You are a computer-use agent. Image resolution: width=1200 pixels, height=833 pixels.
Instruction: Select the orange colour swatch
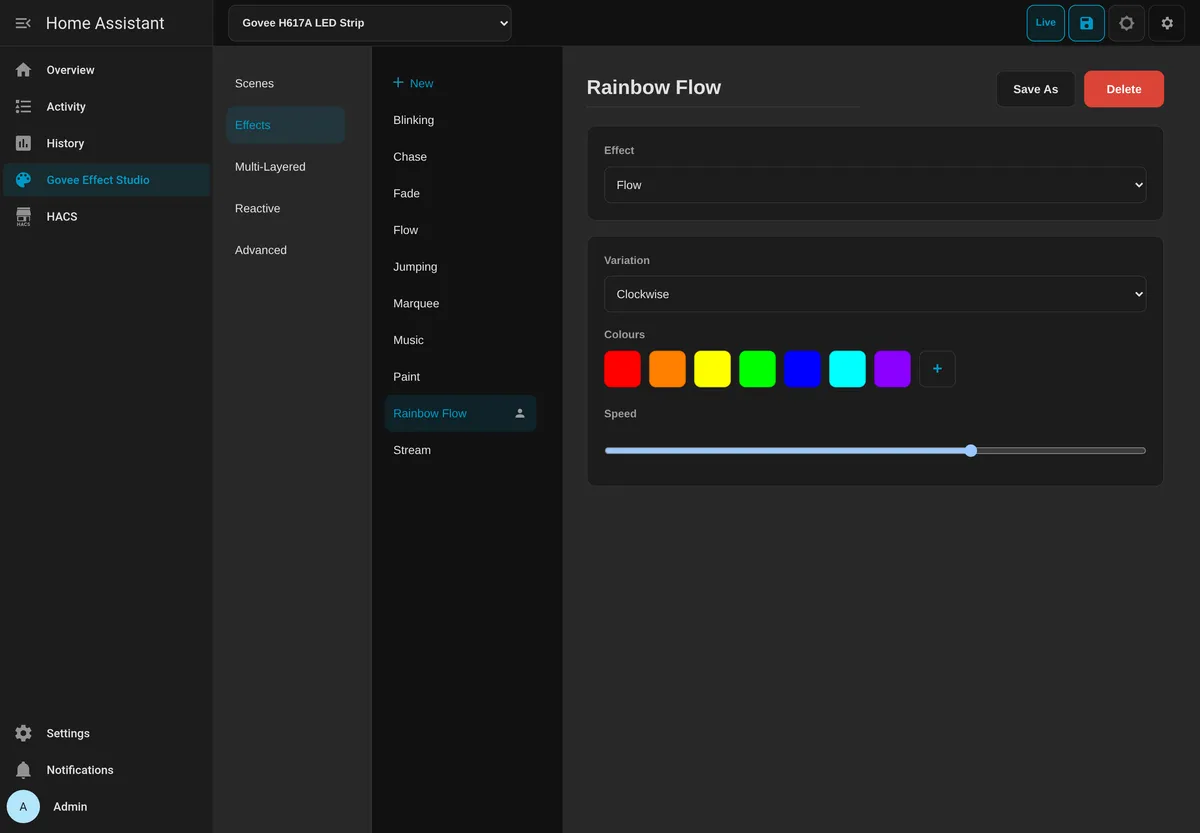pyautogui.click(x=667, y=369)
